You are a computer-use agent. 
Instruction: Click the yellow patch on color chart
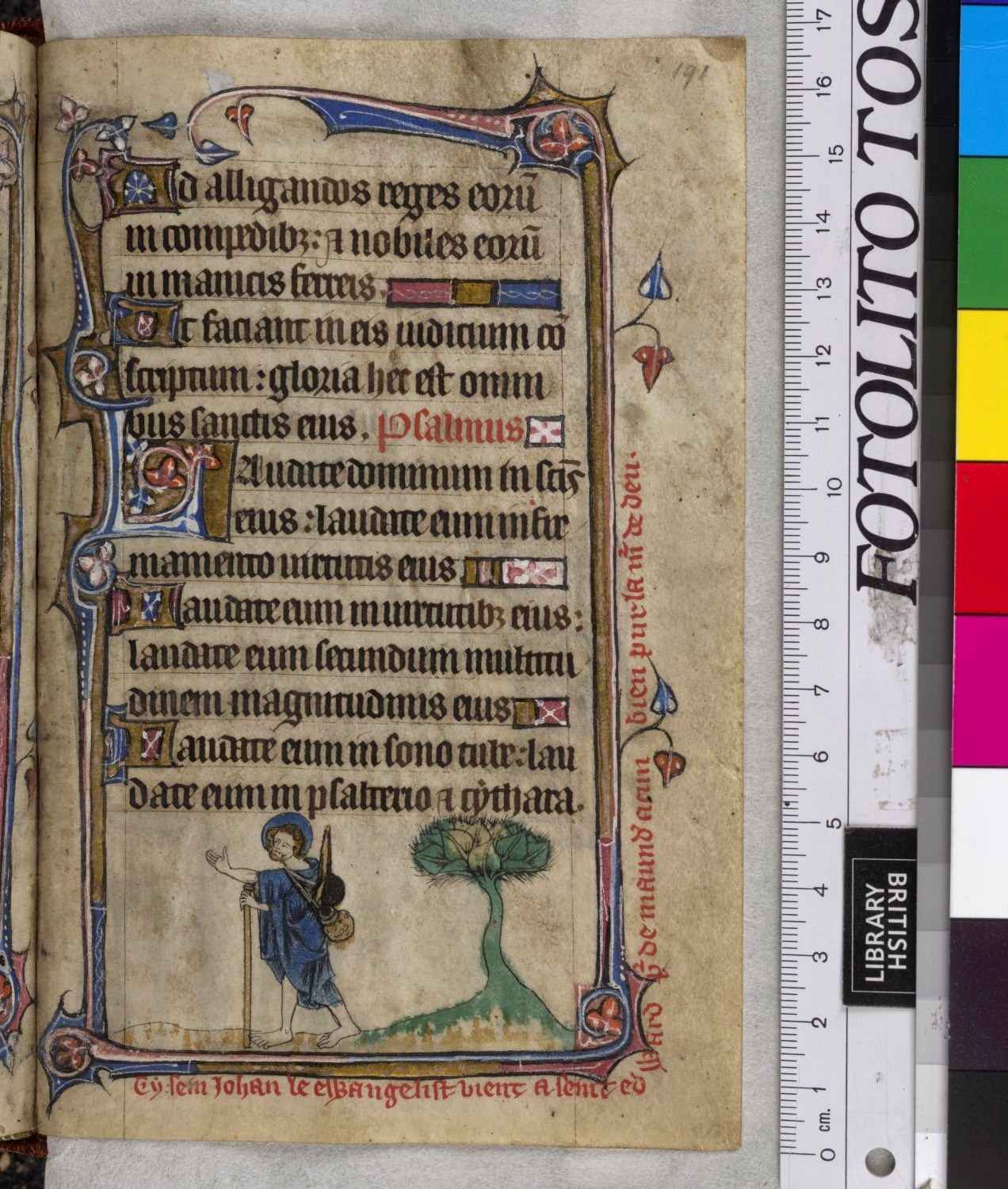(x=983, y=386)
